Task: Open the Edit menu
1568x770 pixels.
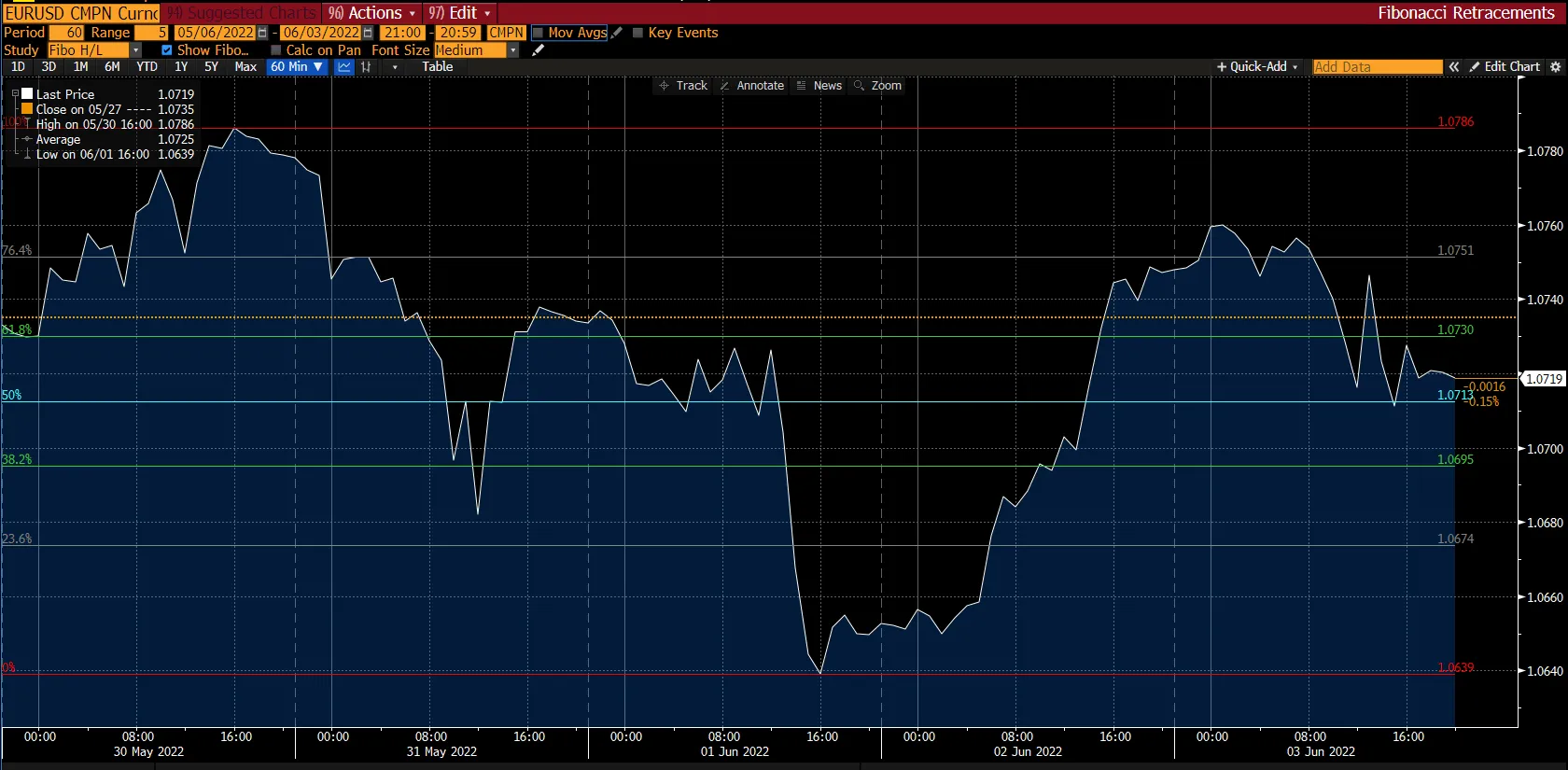Action: tap(459, 13)
